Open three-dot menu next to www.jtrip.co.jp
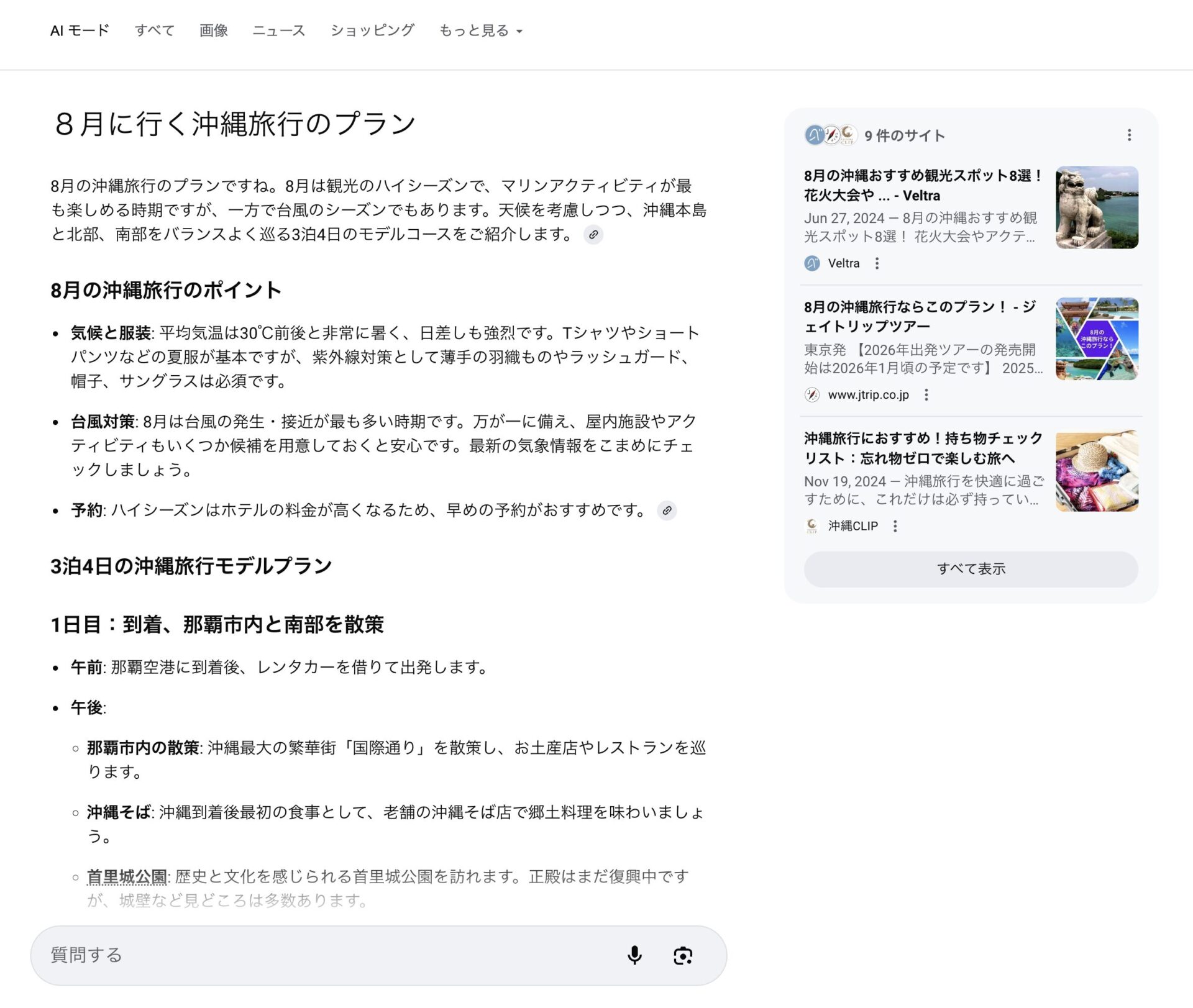The height and width of the screenshot is (1008, 1193). click(926, 395)
